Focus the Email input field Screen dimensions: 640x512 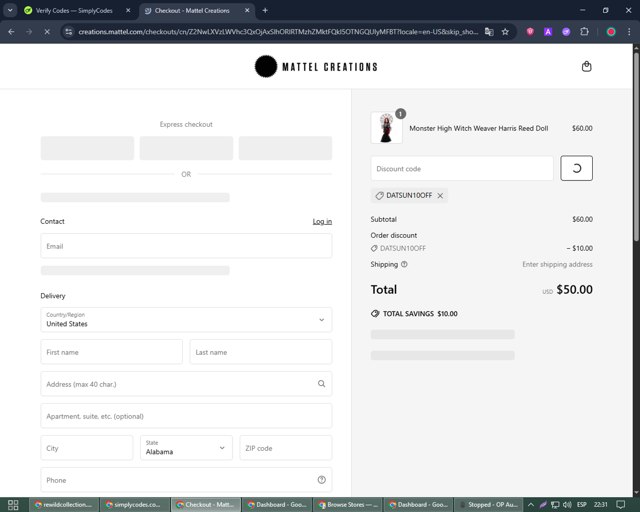tap(186, 246)
